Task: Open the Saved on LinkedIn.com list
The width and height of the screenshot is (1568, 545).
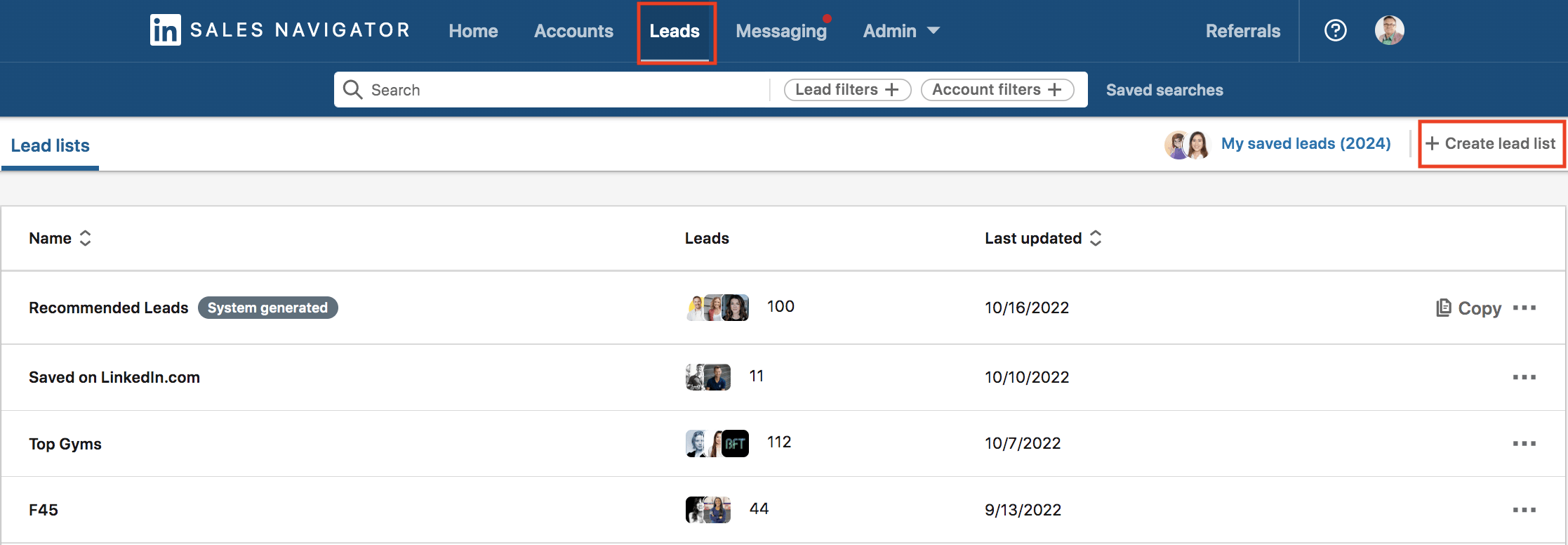Action: pyautogui.click(x=114, y=377)
